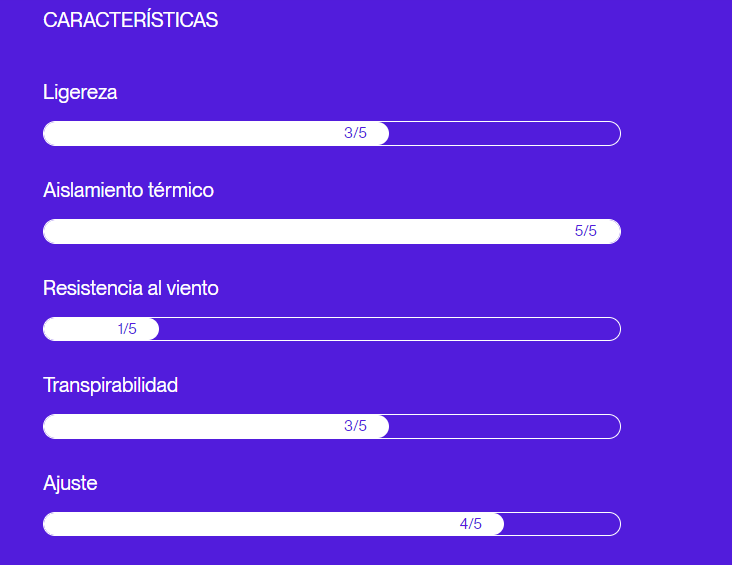The image size is (732, 565).
Task: Click the Aislamiento térmico label
Action: pos(128,190)
